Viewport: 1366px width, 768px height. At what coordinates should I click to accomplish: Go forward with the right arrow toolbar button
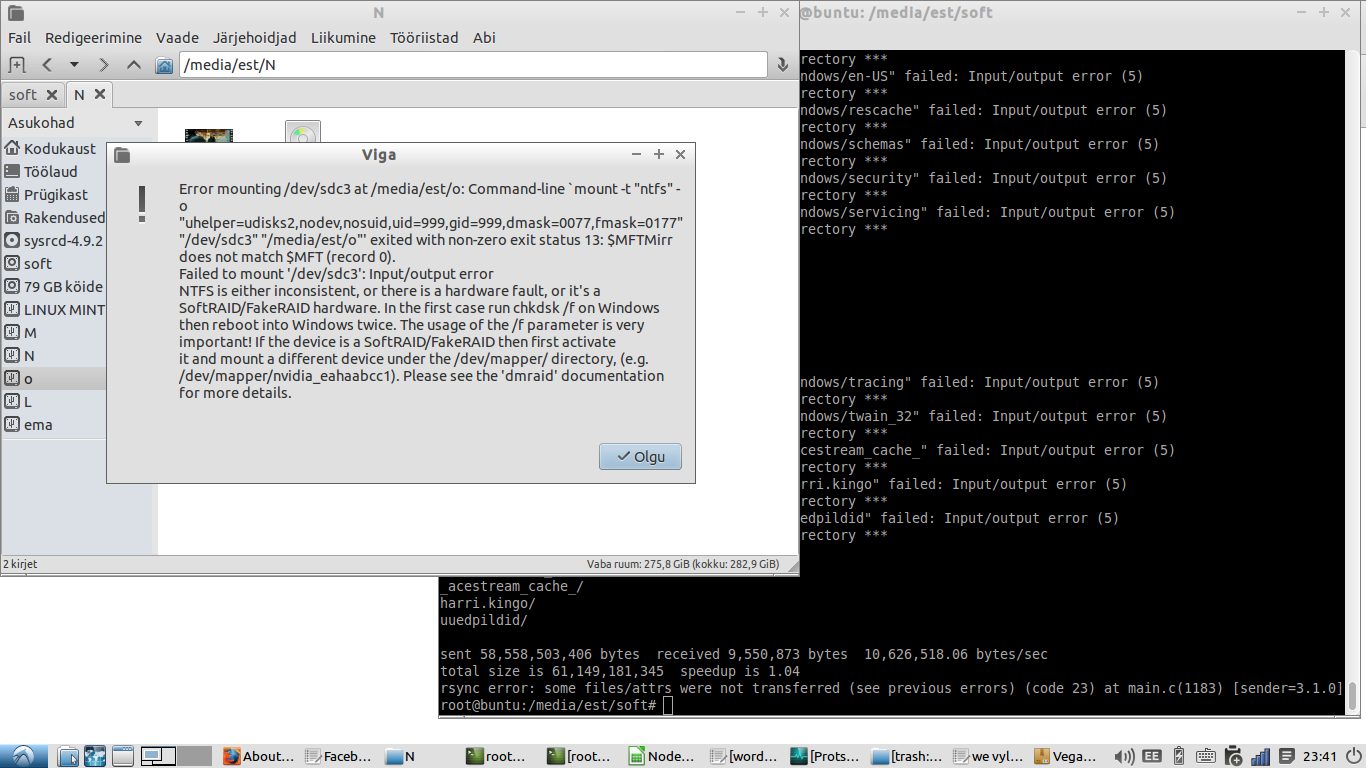[x=104, y=65]
